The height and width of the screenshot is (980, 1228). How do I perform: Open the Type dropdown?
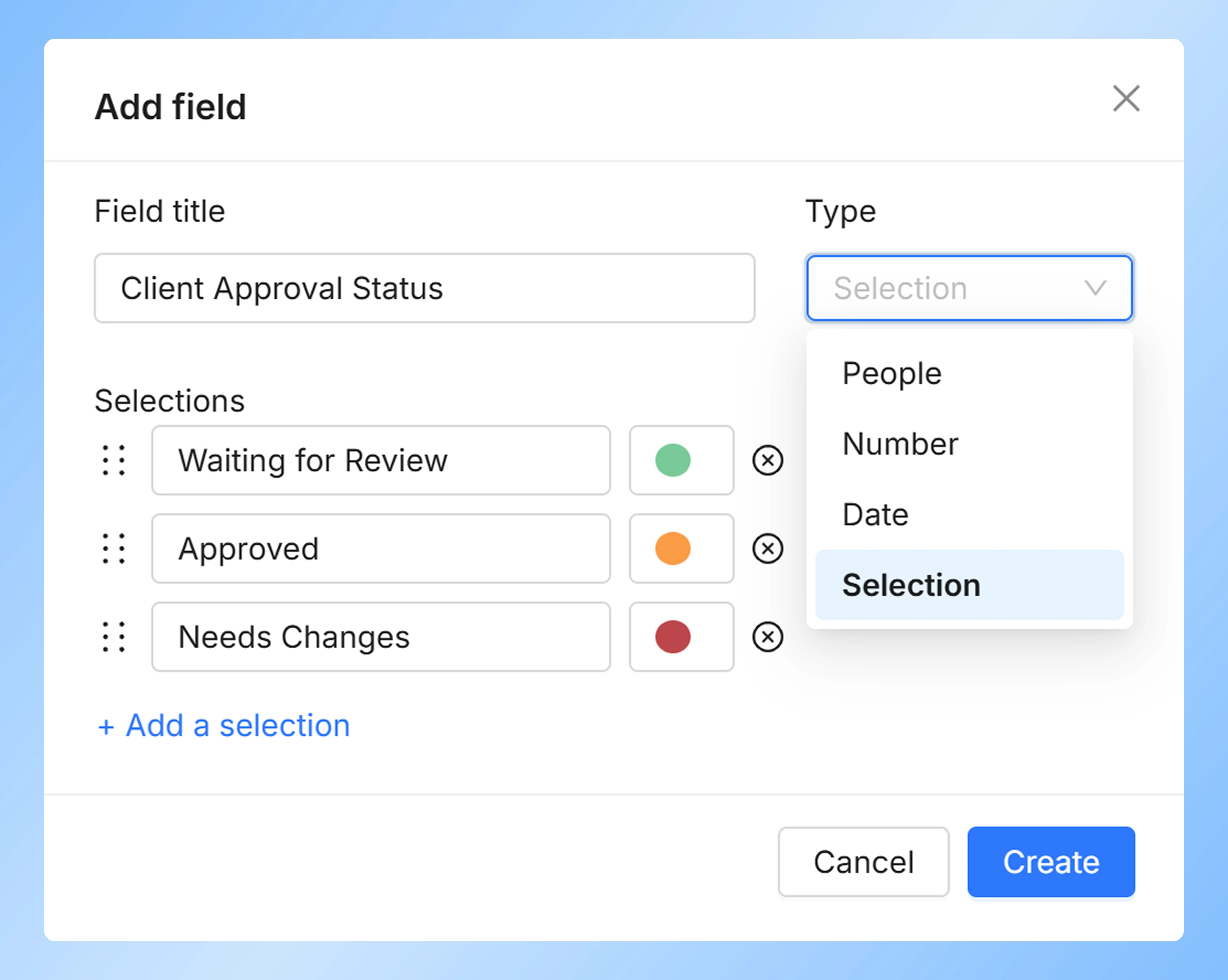tap(968, 288)
